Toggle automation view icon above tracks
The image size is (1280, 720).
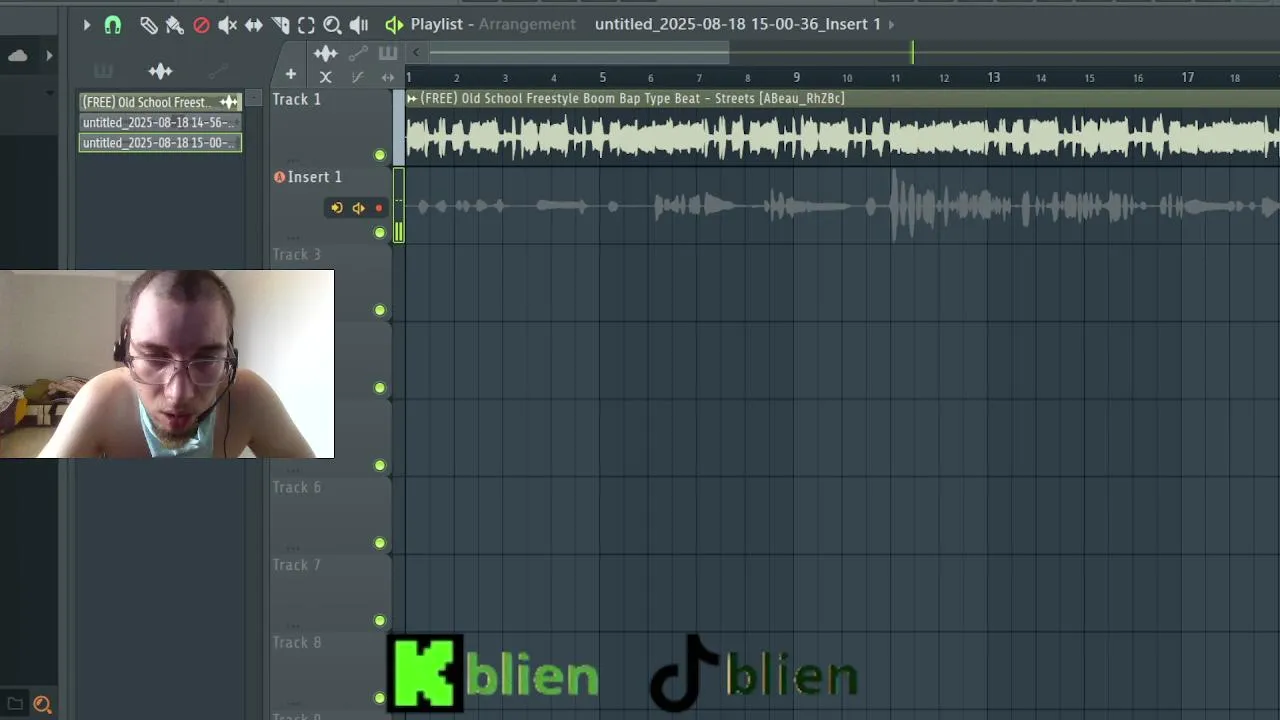358,53
